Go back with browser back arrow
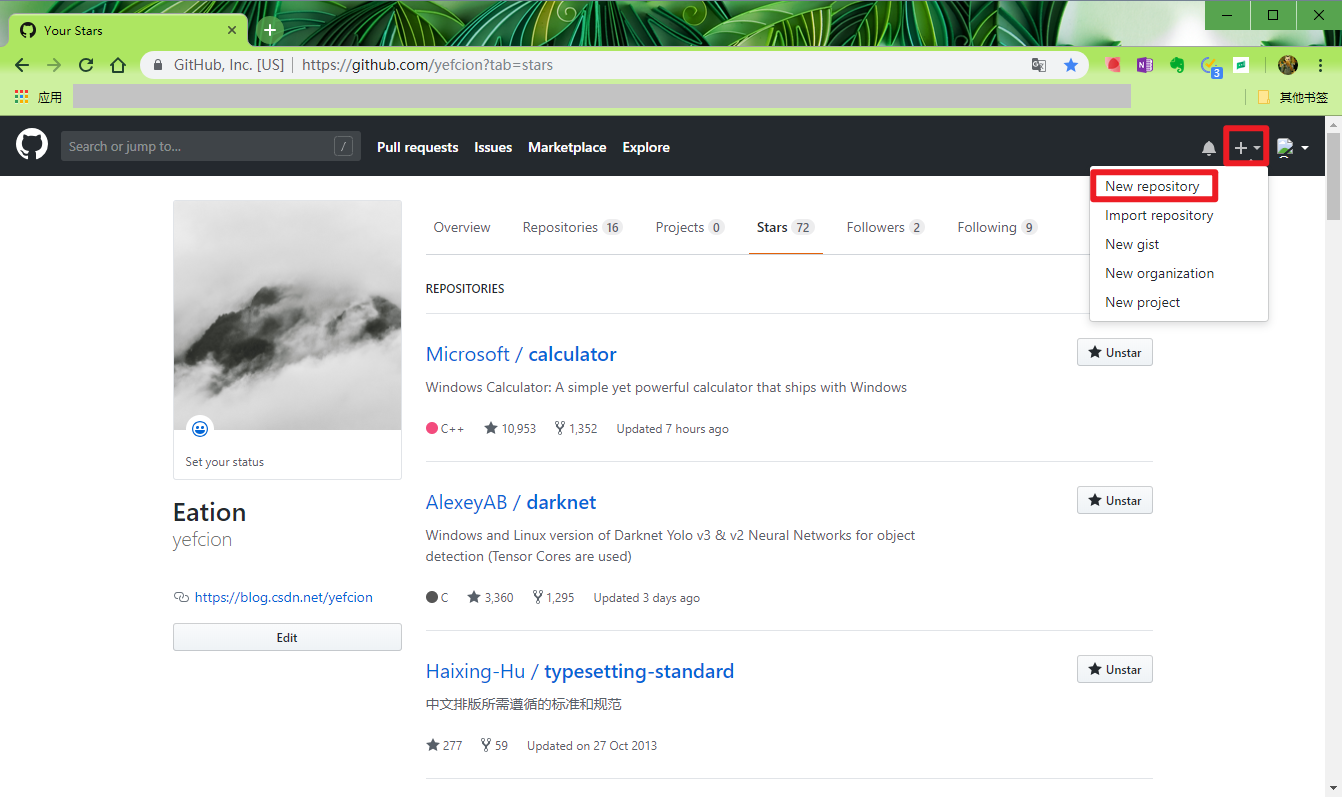Screen dimensions: 1342x797 pyautogui.click(x=22, y=65)
